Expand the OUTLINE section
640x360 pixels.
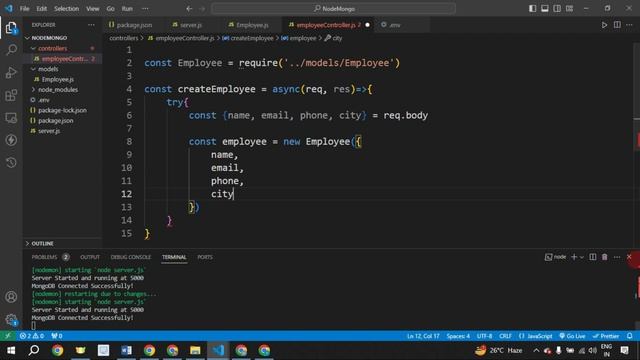click(42, 243)
